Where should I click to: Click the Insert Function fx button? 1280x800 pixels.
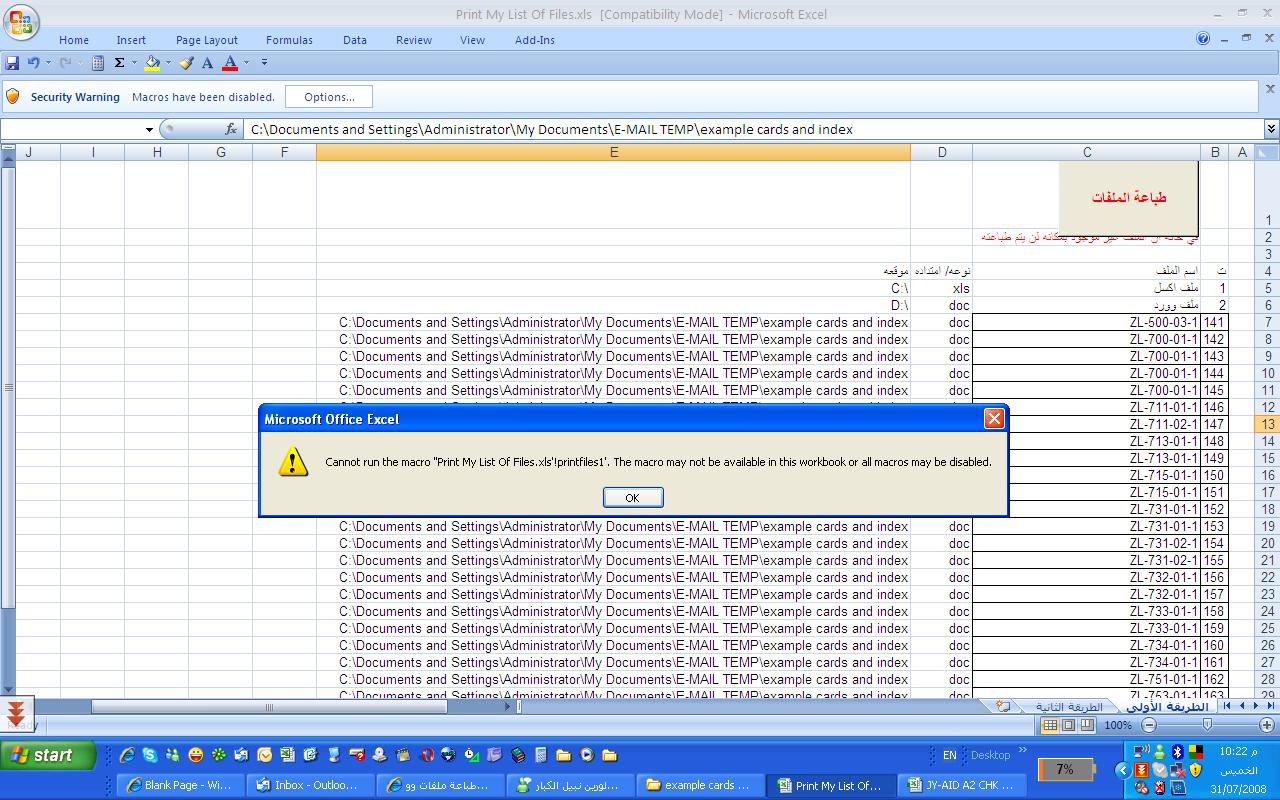tap(231, 129)
